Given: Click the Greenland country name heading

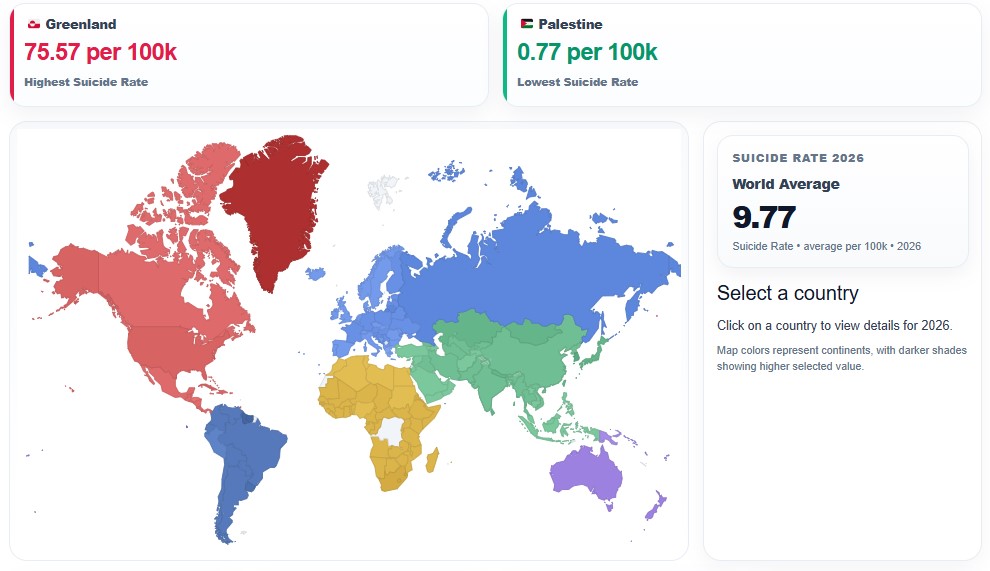Looking at the screenshot, I should (81, 24).
